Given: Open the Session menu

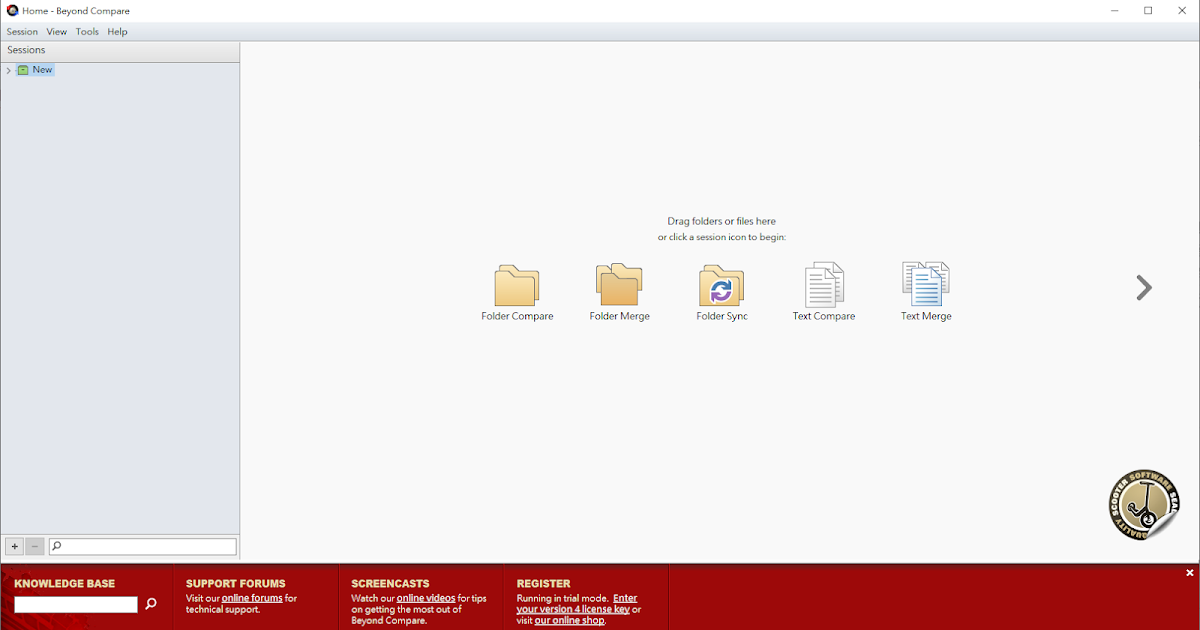Looking at the screenshot, I should [22, 32].
